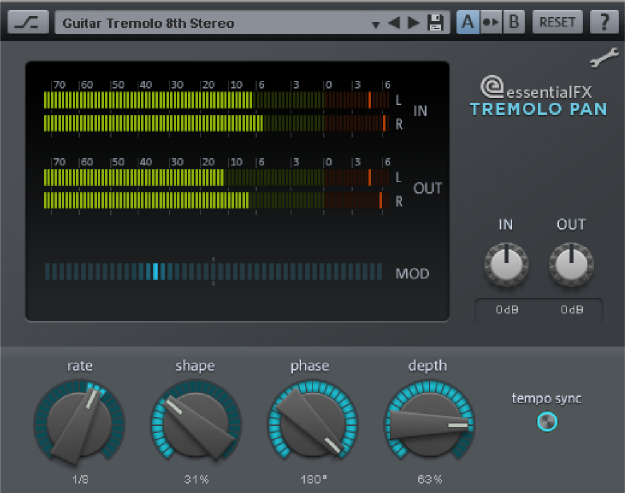Screen dimensions: 625x493
Task: Click the phase value 180°
Action: pos(313,479)
